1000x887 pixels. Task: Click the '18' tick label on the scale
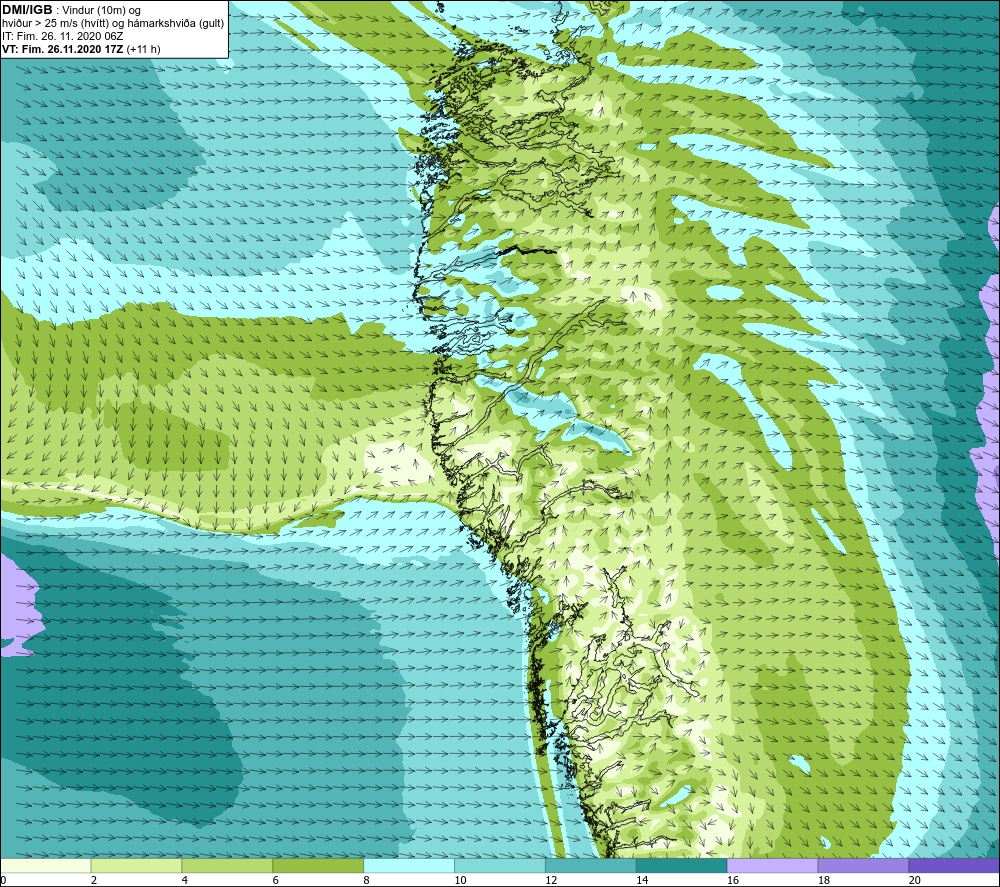[x=824, y=880]
